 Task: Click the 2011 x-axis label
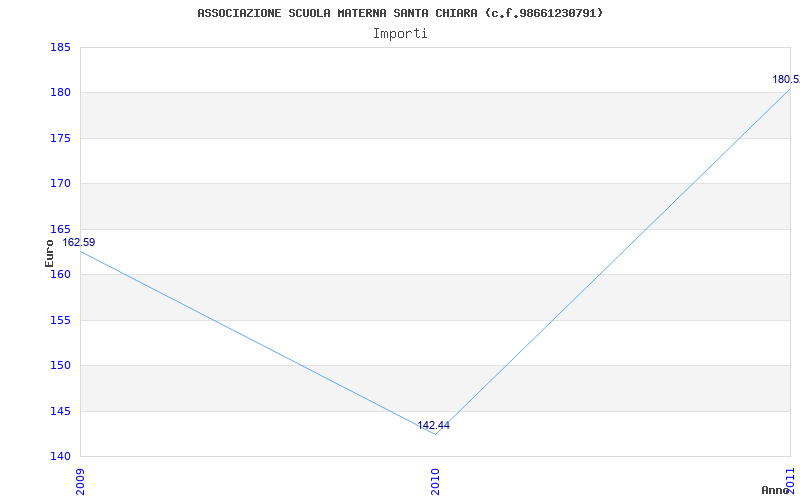(790, 481)
